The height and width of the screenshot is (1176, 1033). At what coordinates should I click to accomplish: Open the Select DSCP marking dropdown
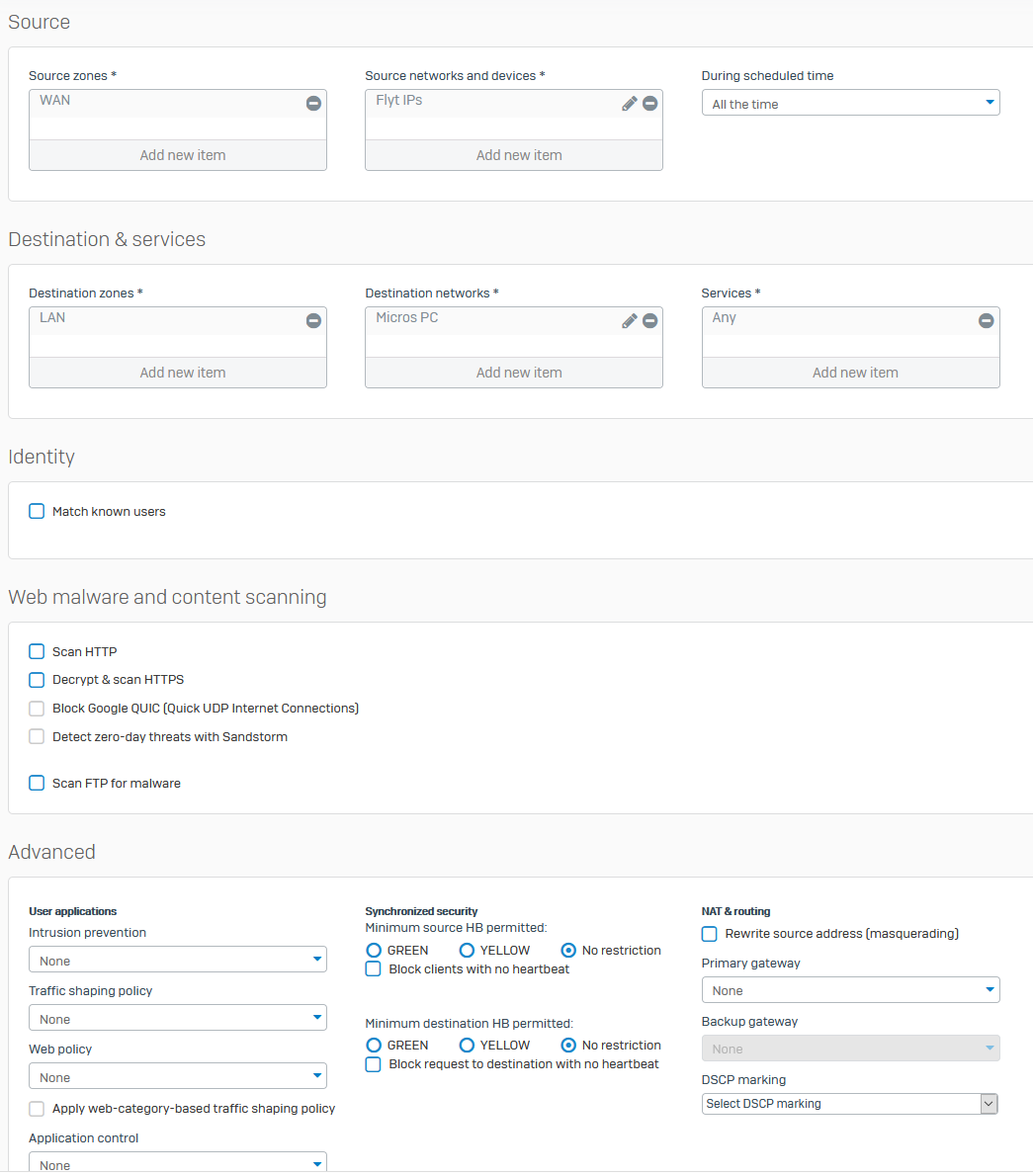[x=850, y=1104]
